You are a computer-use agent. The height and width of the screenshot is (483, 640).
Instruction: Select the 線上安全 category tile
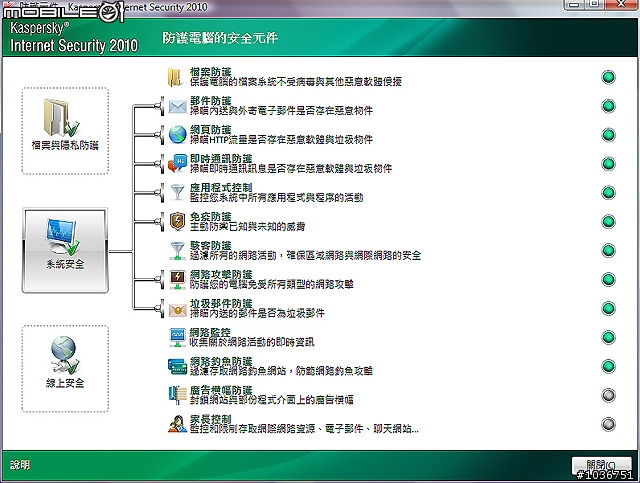coord(65,369)
